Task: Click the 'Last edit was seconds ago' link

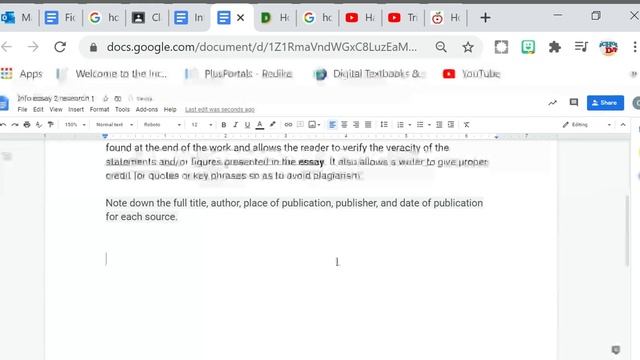Action: [x=220, y=109]
